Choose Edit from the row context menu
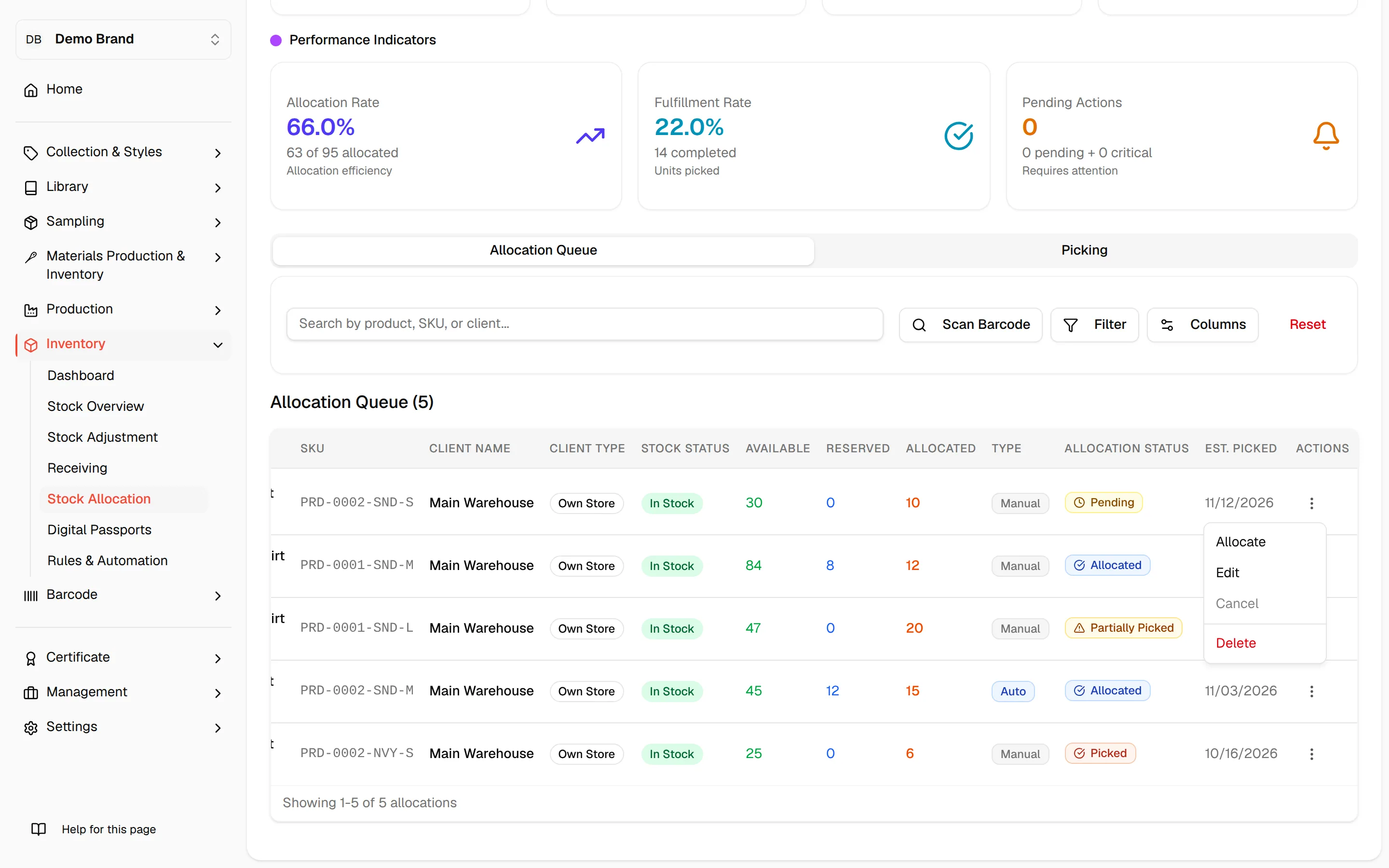Screen dimensions: 1389x868 (x=1265, y=572)
